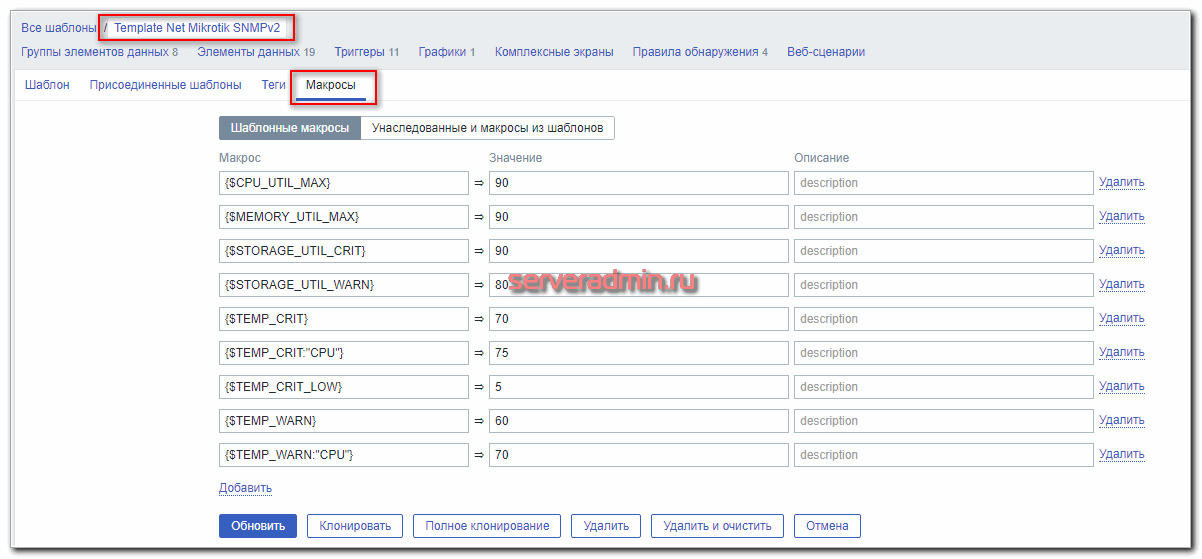Cancel changes with Отмена button
This screenshot has height=559, width=1202.
[826, 526]
